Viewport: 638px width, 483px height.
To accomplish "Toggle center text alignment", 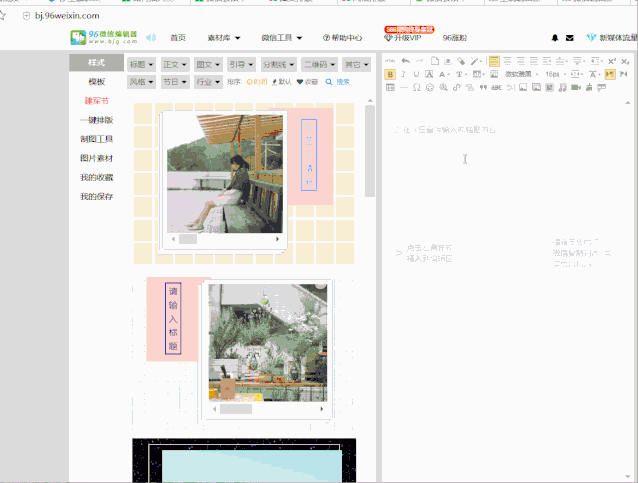I will click(507, 61).
